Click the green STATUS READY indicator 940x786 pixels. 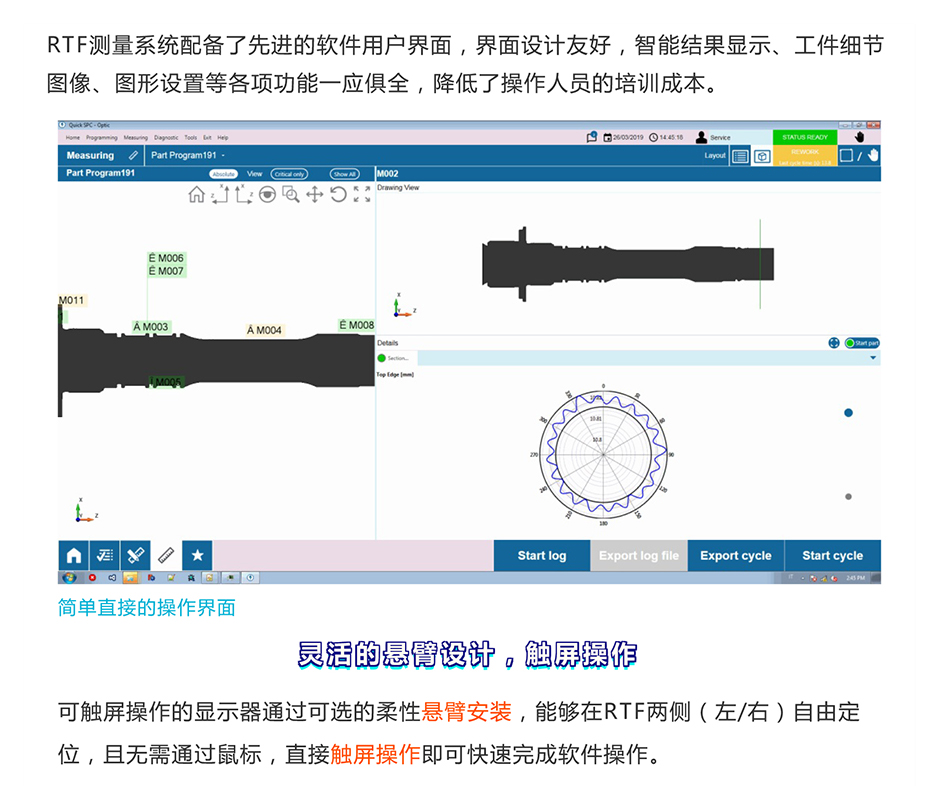[x=805, y=137]
